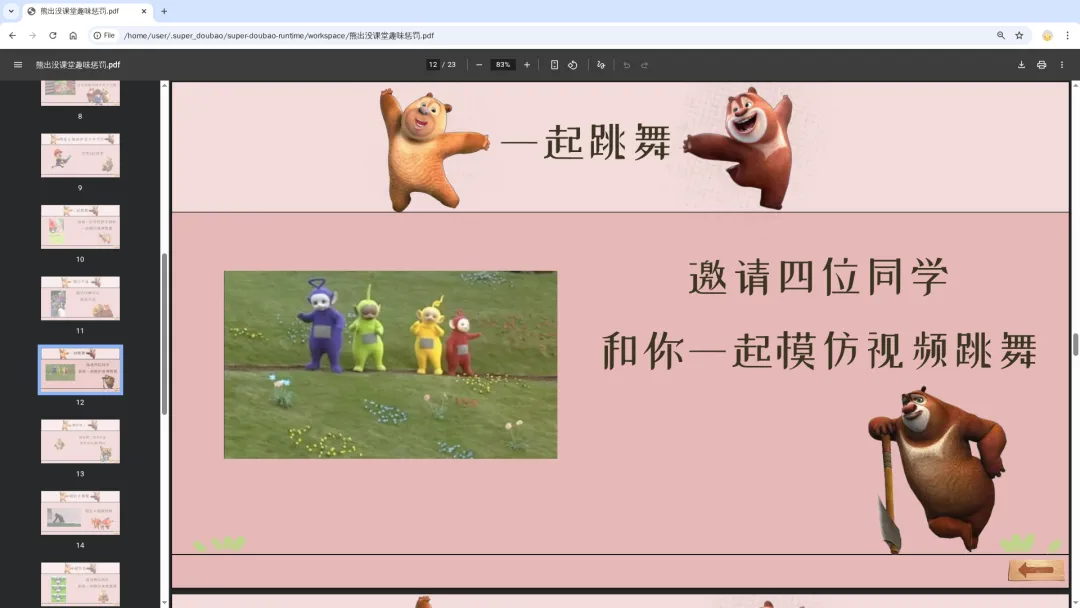
Task: Click the thumbnail sidebar scrollbar handle
Action: [164, 334]
